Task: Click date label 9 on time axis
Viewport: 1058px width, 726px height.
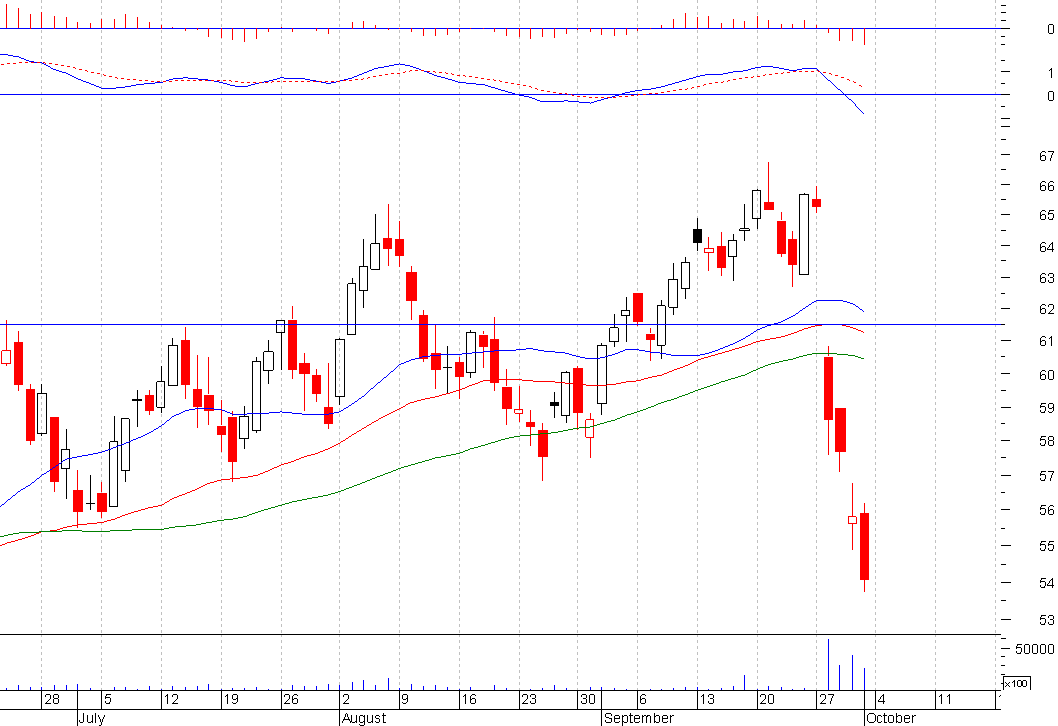Action: pyautogui.click(x=405, y=699)
